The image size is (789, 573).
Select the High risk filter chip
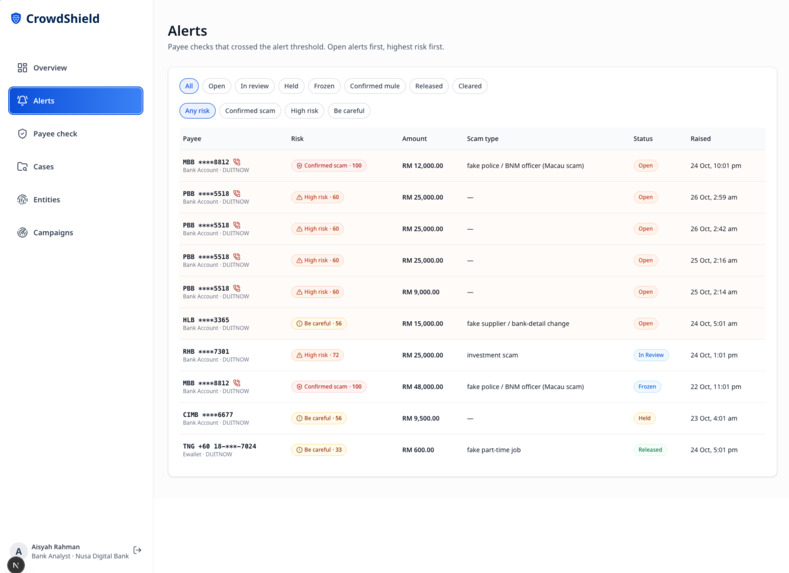click(x=304, y=111)
